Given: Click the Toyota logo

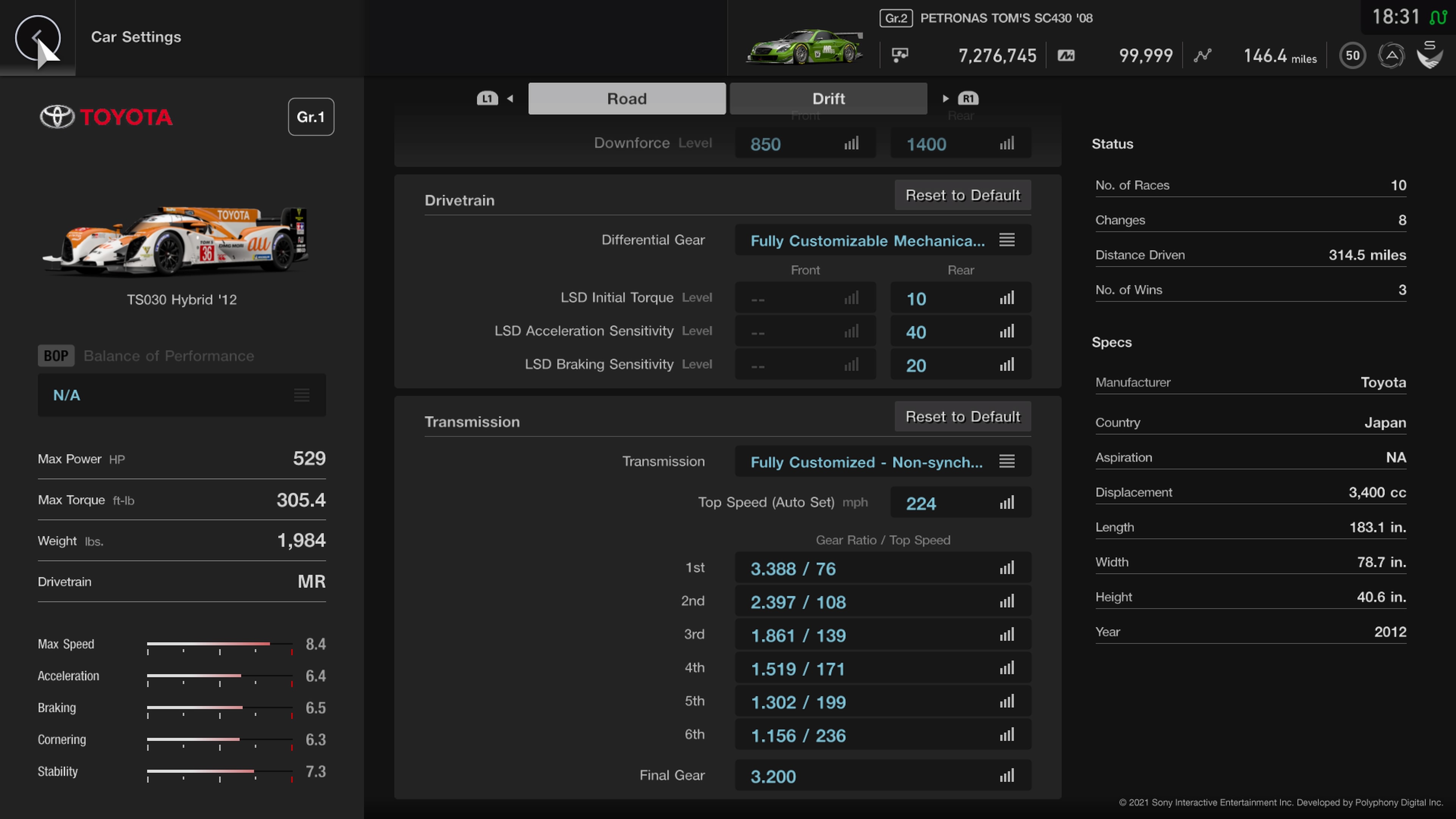Looking at the screenshot, I should [x=106, y=117].
